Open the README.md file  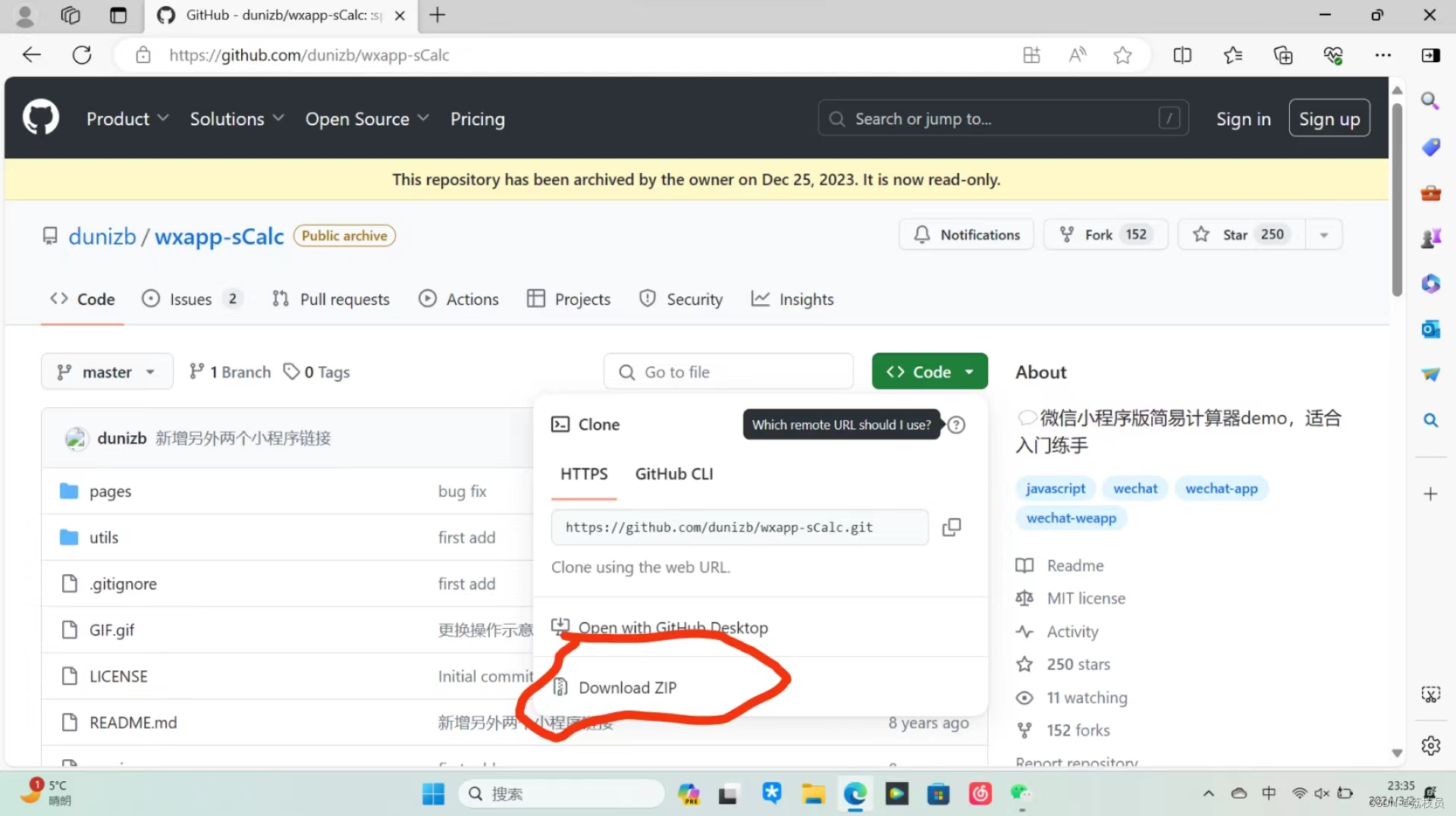click(133, 722)
